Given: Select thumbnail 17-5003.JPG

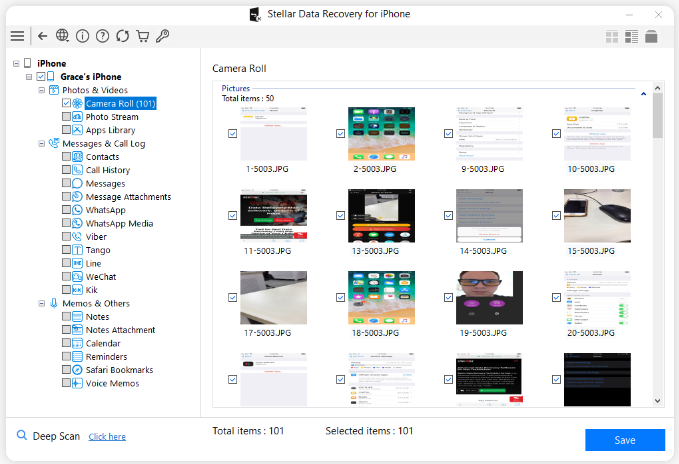Looking at the screenshot, I should coord(274,297).
